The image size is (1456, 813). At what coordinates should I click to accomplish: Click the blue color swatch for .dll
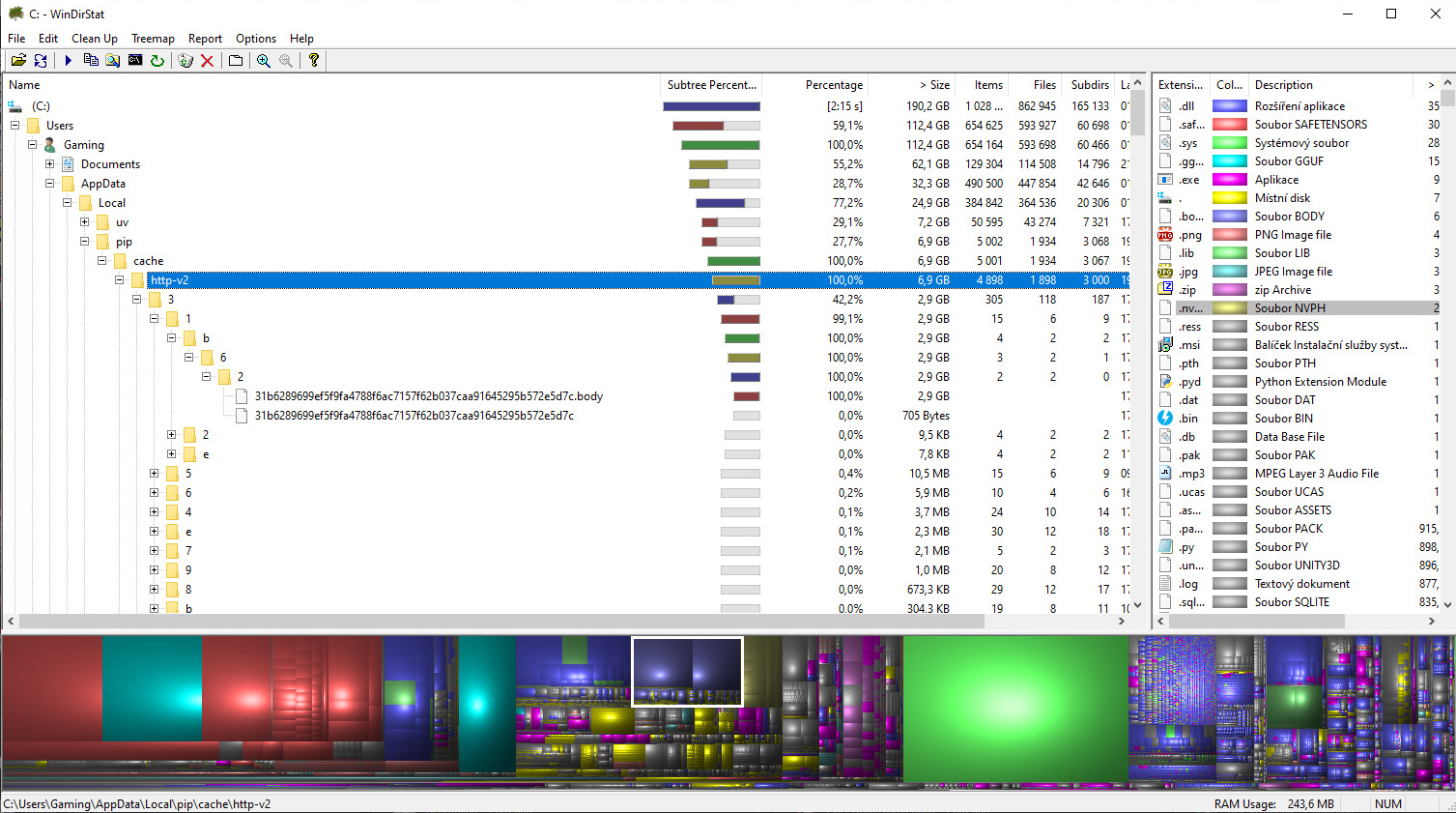point(1230,106)
